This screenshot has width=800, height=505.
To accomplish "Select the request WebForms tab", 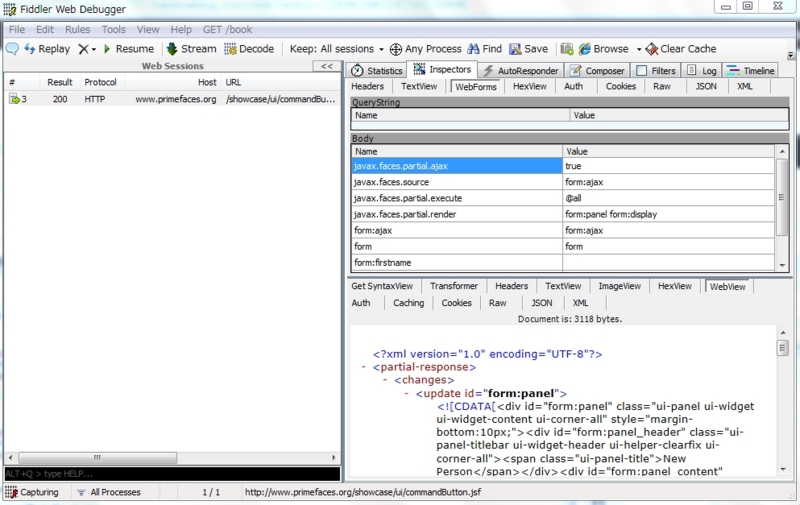I will (x=476, y=87).
